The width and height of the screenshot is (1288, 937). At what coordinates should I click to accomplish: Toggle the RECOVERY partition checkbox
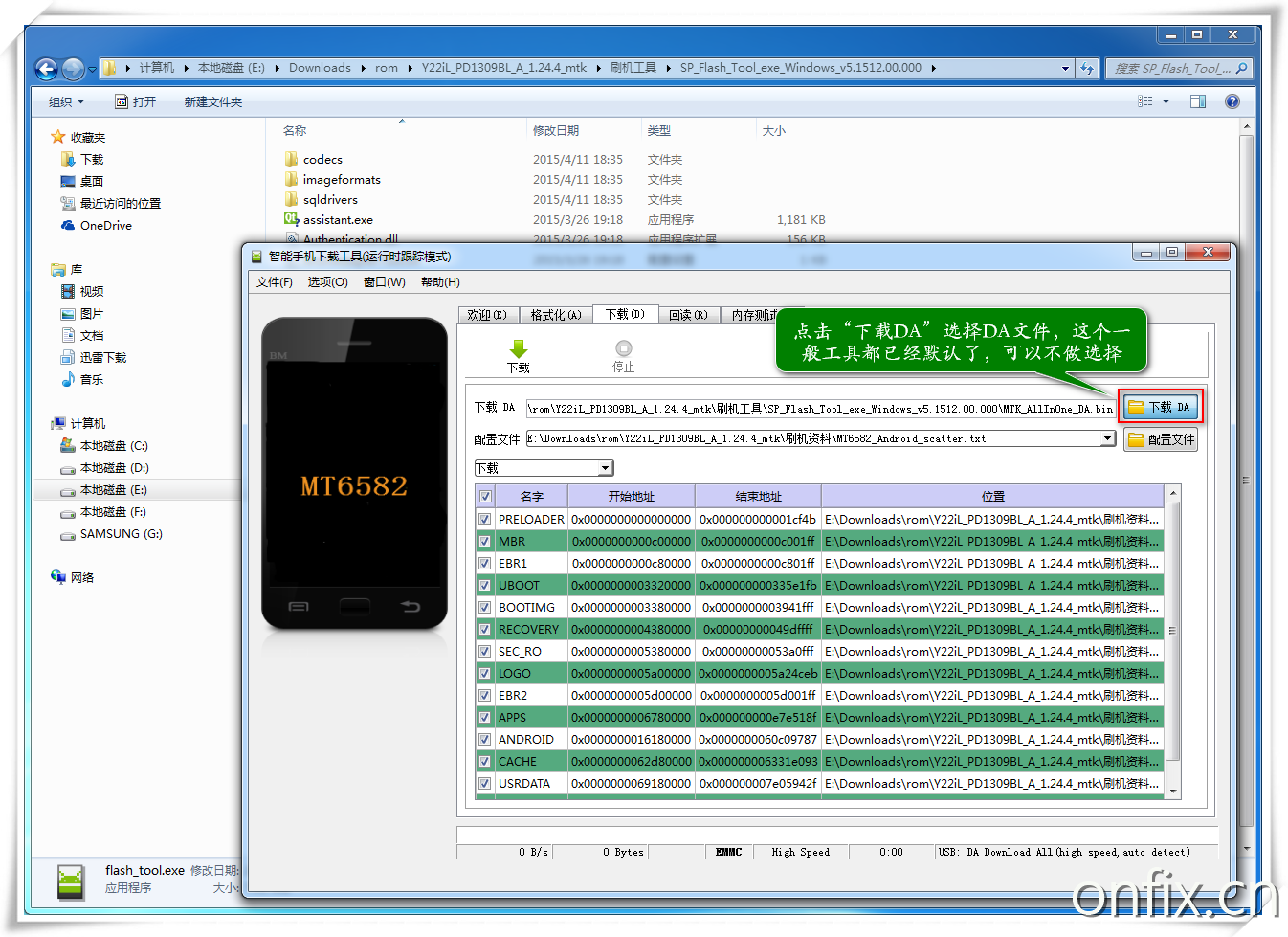485,629
